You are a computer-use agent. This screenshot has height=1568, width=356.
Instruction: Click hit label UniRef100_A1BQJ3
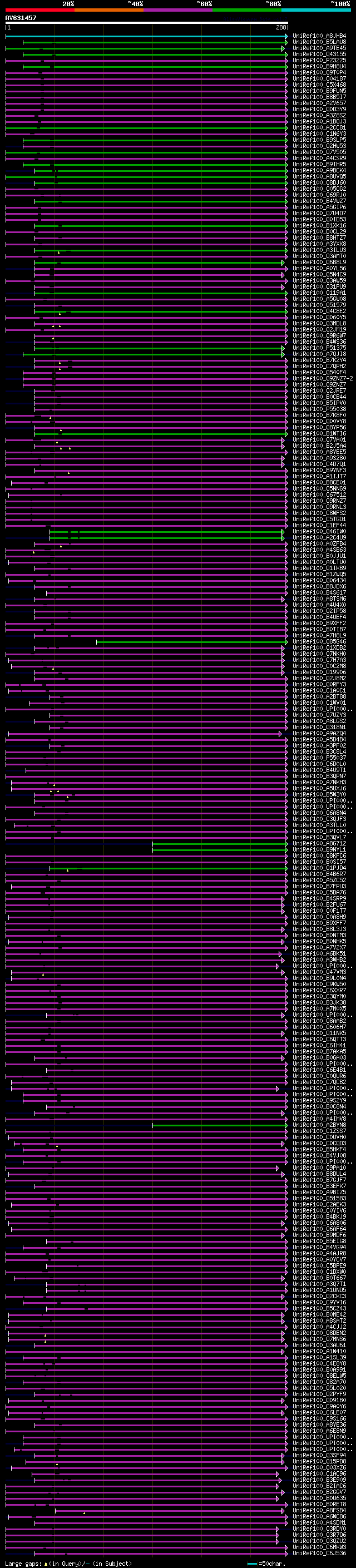319,122
